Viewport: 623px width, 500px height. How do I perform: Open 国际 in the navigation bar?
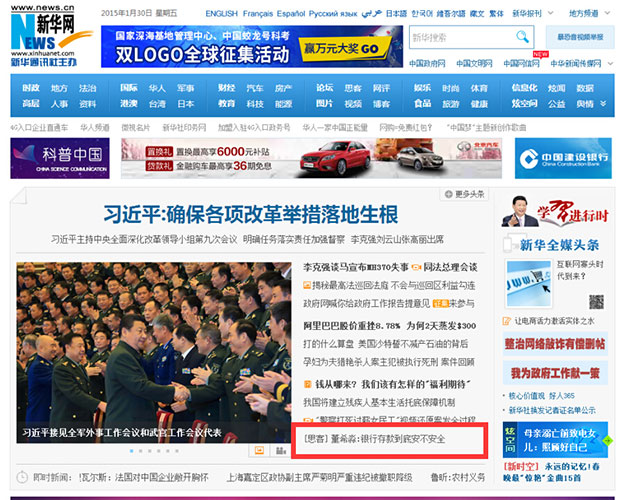tap(129, 88)
